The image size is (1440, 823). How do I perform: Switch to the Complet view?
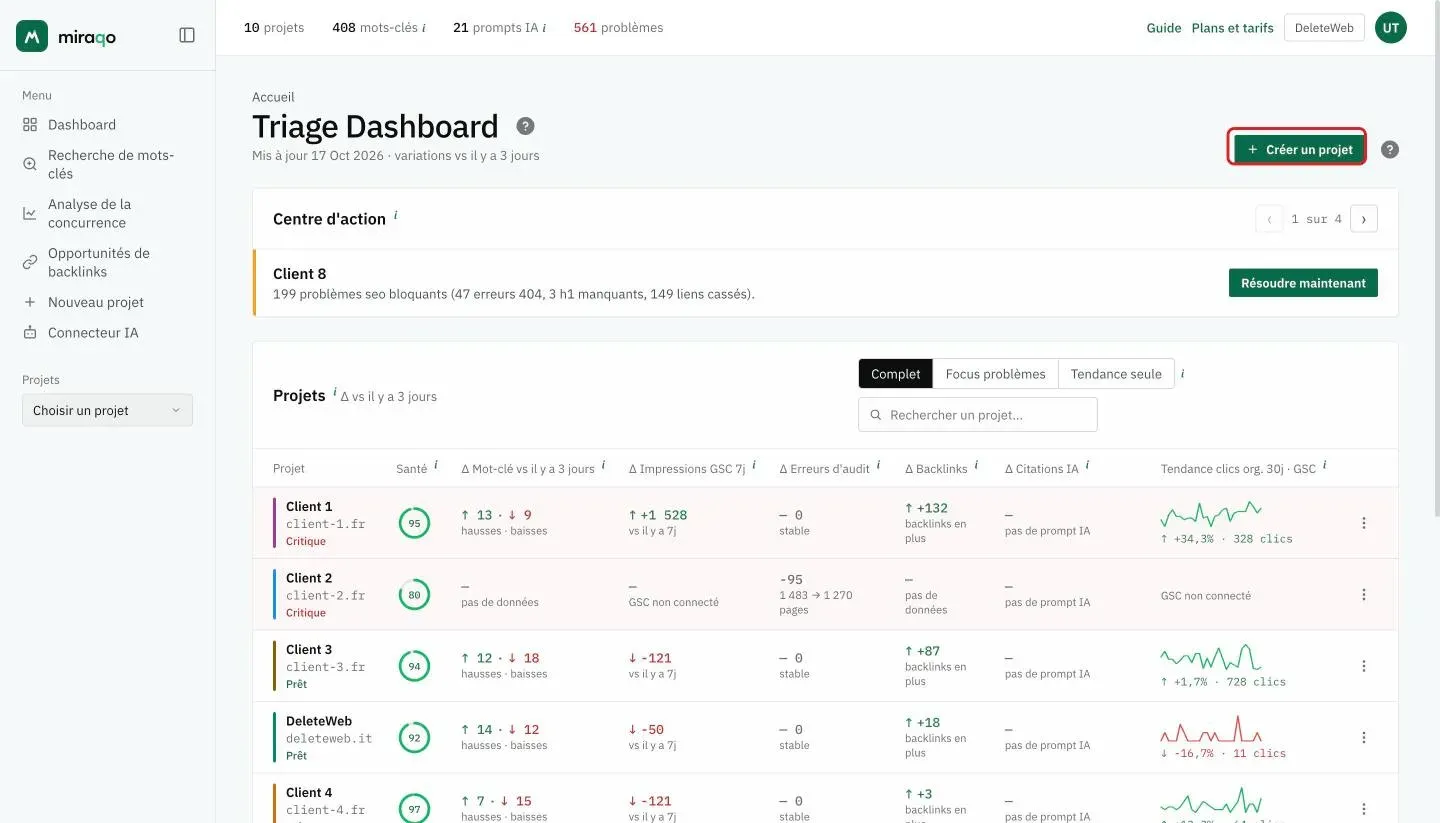896,374
